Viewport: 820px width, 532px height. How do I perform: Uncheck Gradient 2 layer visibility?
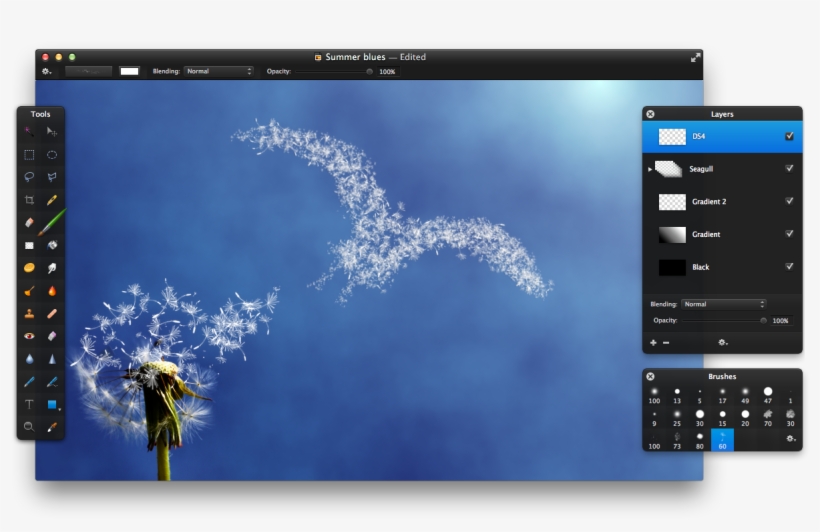789,201
